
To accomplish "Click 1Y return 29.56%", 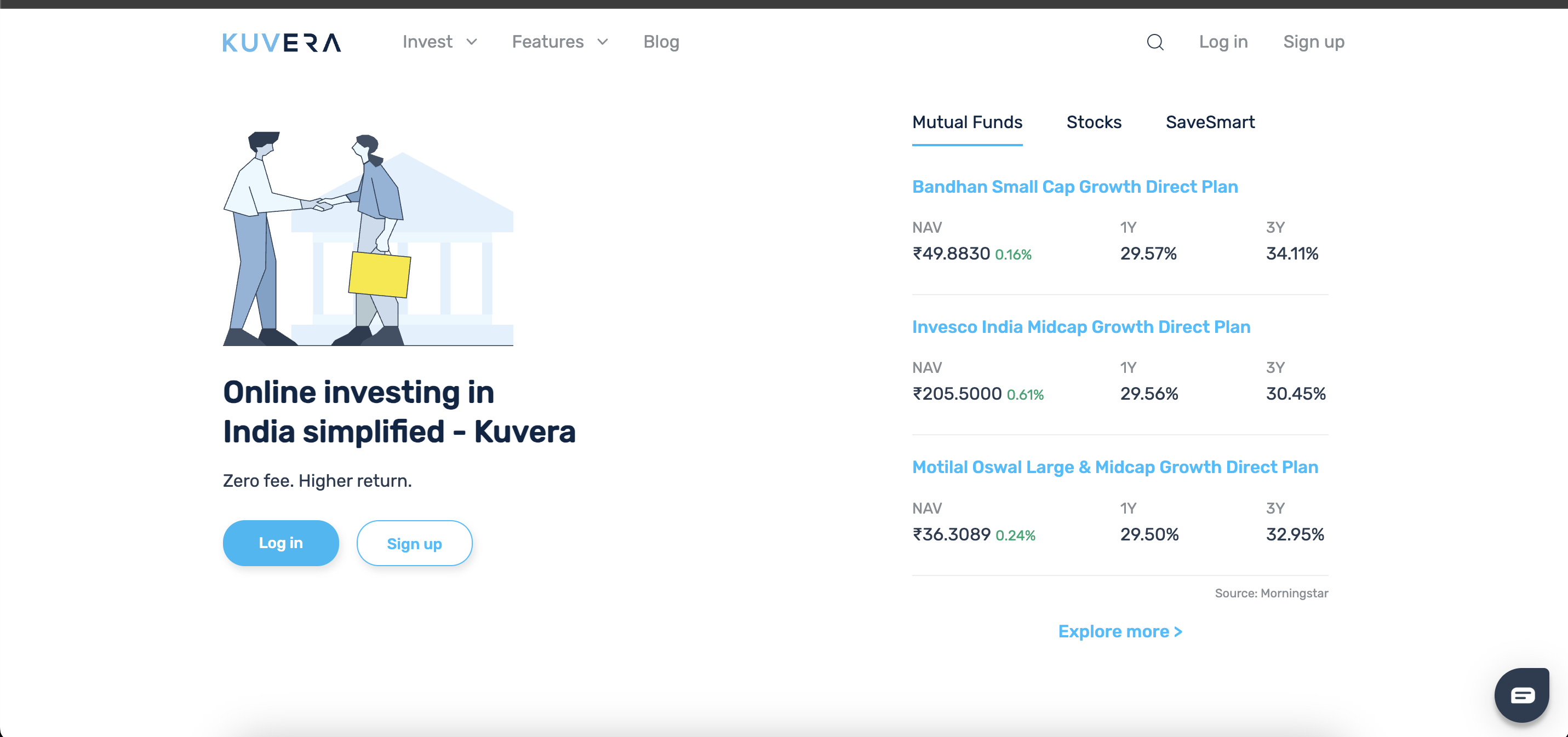I will [x=1149, y=394].
